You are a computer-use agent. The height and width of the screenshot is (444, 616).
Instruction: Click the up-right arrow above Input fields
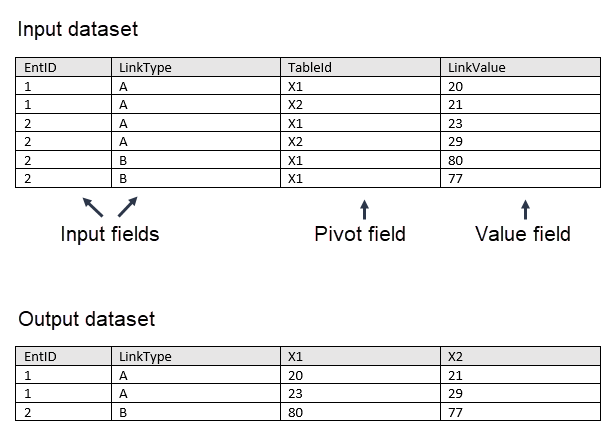127,207
